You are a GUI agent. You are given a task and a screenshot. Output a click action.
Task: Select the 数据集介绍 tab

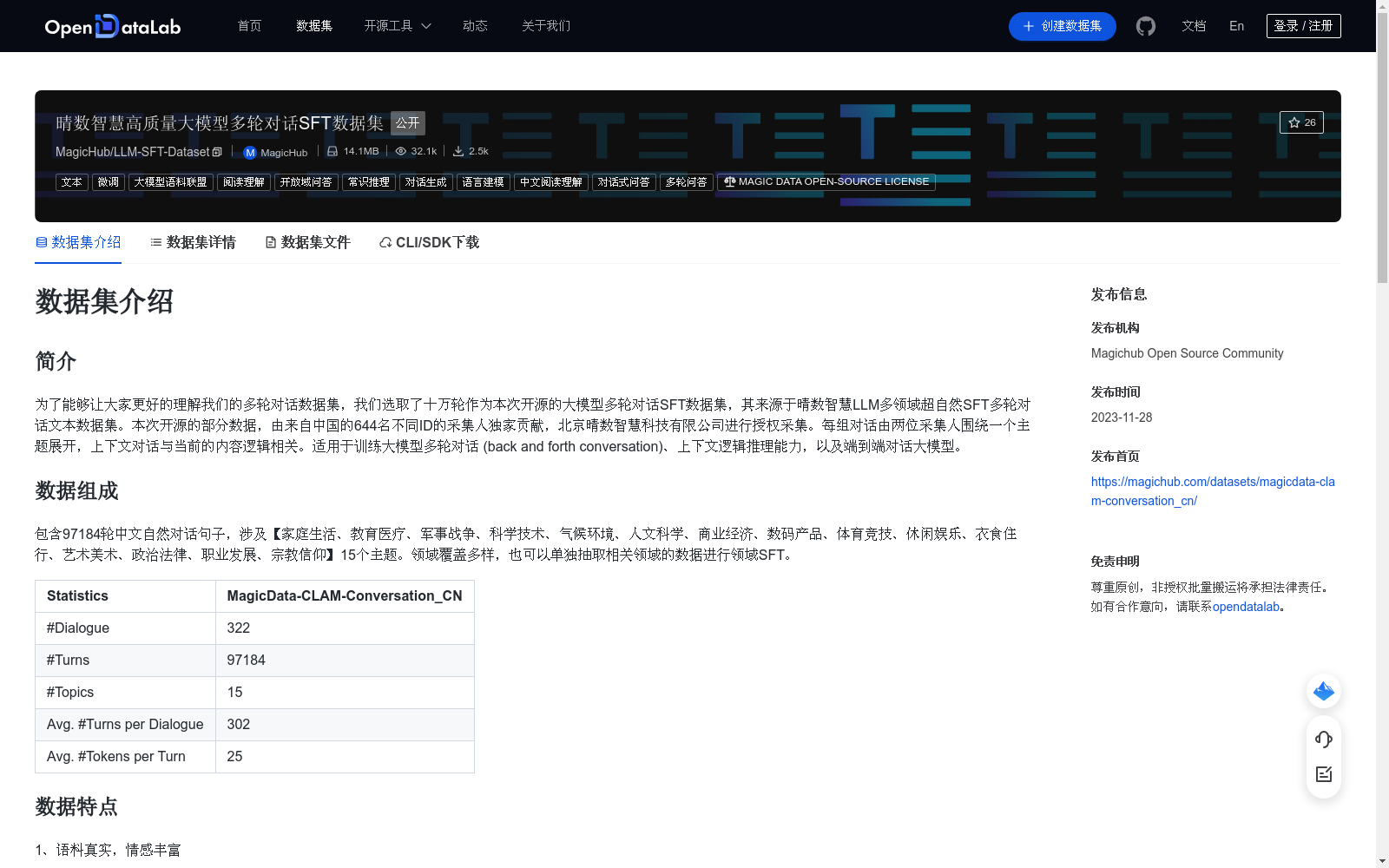(78, 242)
